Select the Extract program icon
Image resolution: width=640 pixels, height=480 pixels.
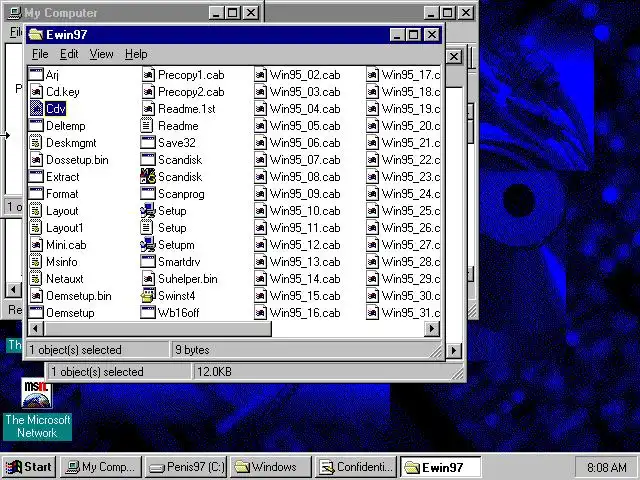pyautogui.click(x=36, y=177)
